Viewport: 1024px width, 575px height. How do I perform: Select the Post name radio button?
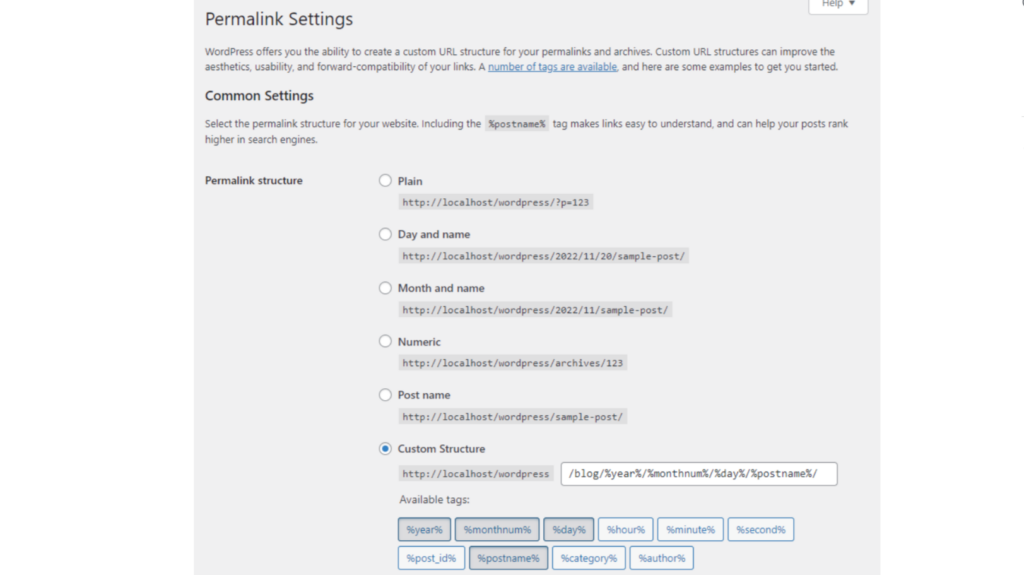[x=385, y=395]
